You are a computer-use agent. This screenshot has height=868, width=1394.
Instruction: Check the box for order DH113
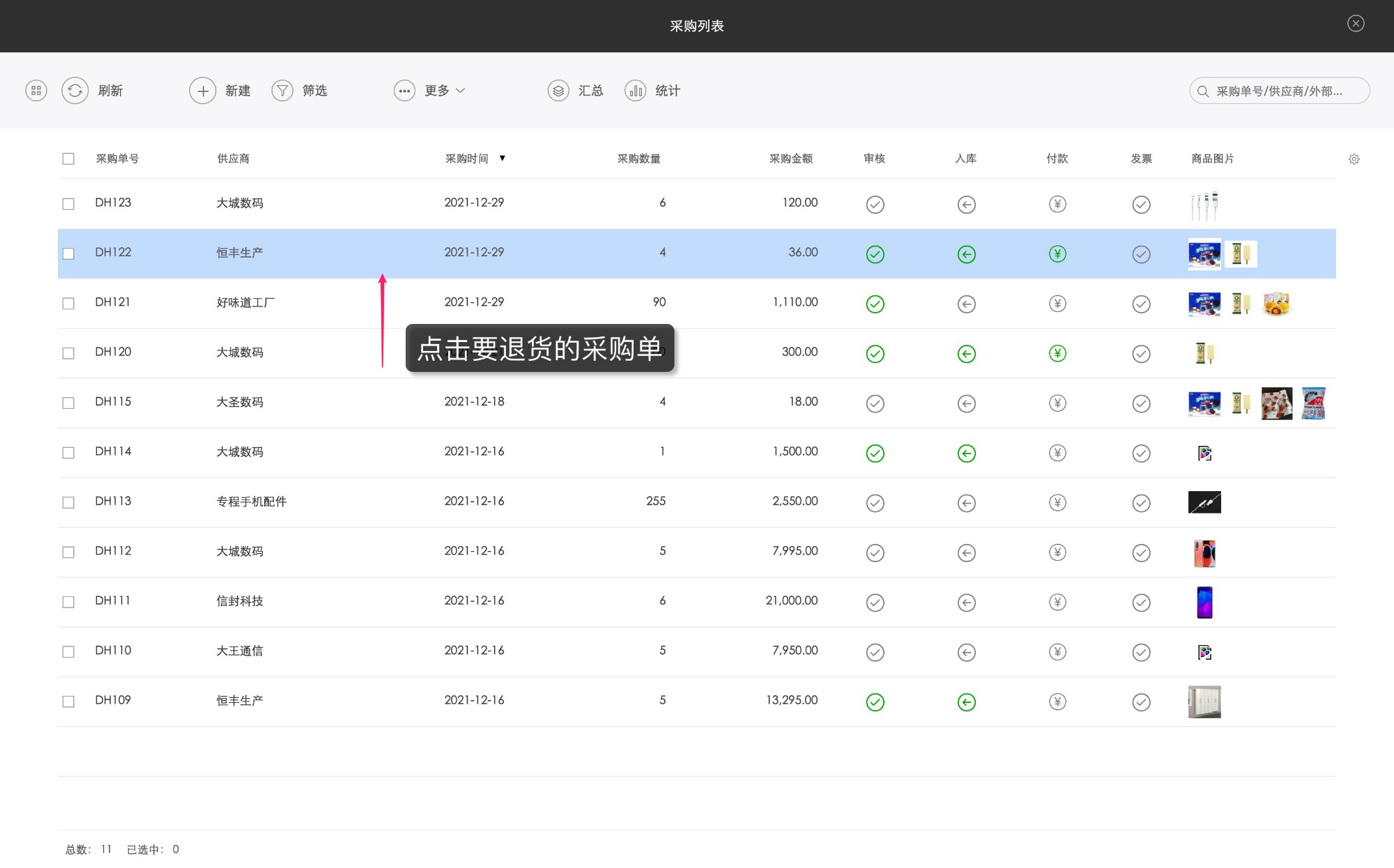pyautogui.click(x=68, y=502)
